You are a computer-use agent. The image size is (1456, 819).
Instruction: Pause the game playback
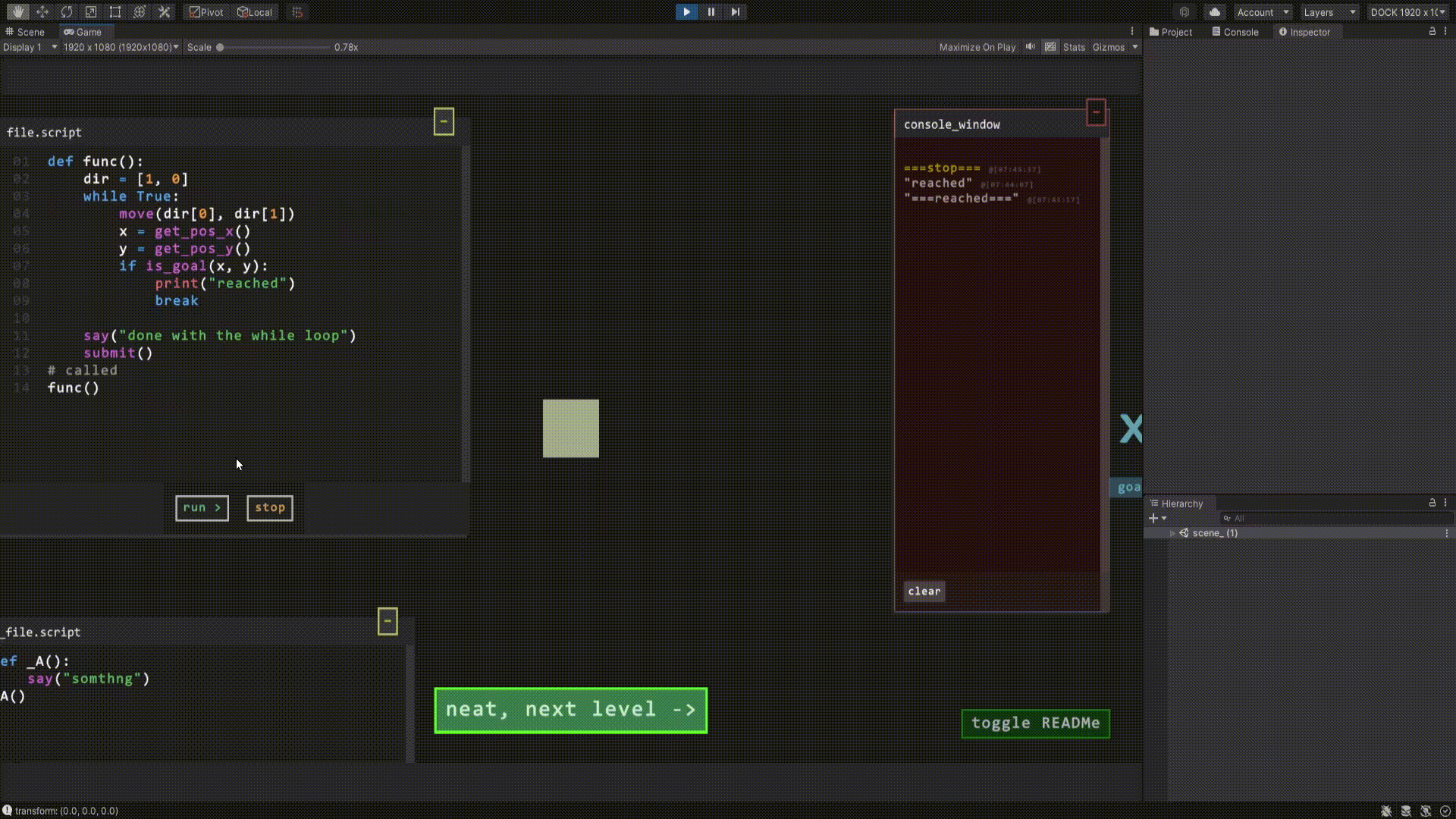click(711, 12)
